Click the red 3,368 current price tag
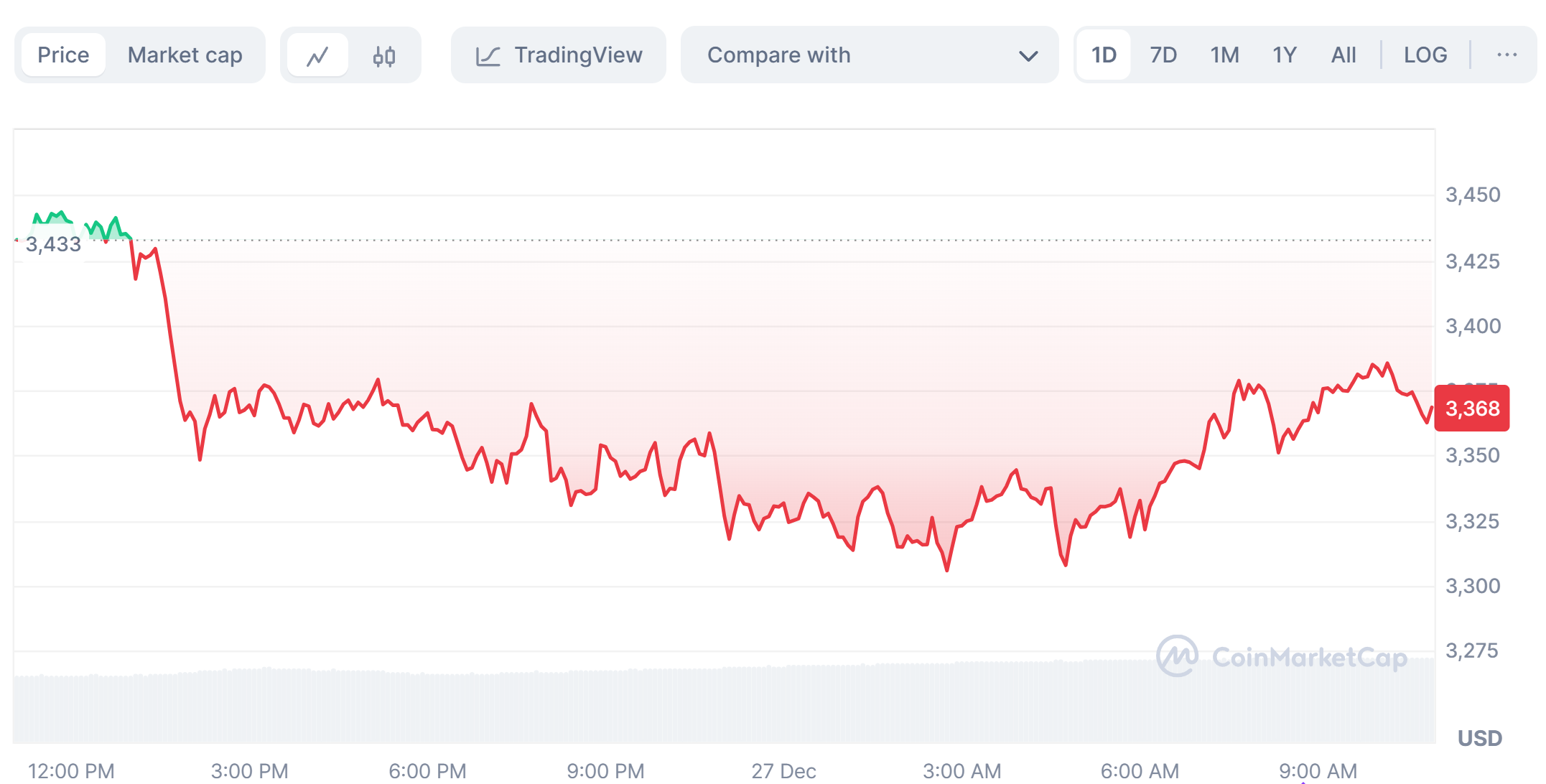1546x784 pixels. [x=1471, y=409]
